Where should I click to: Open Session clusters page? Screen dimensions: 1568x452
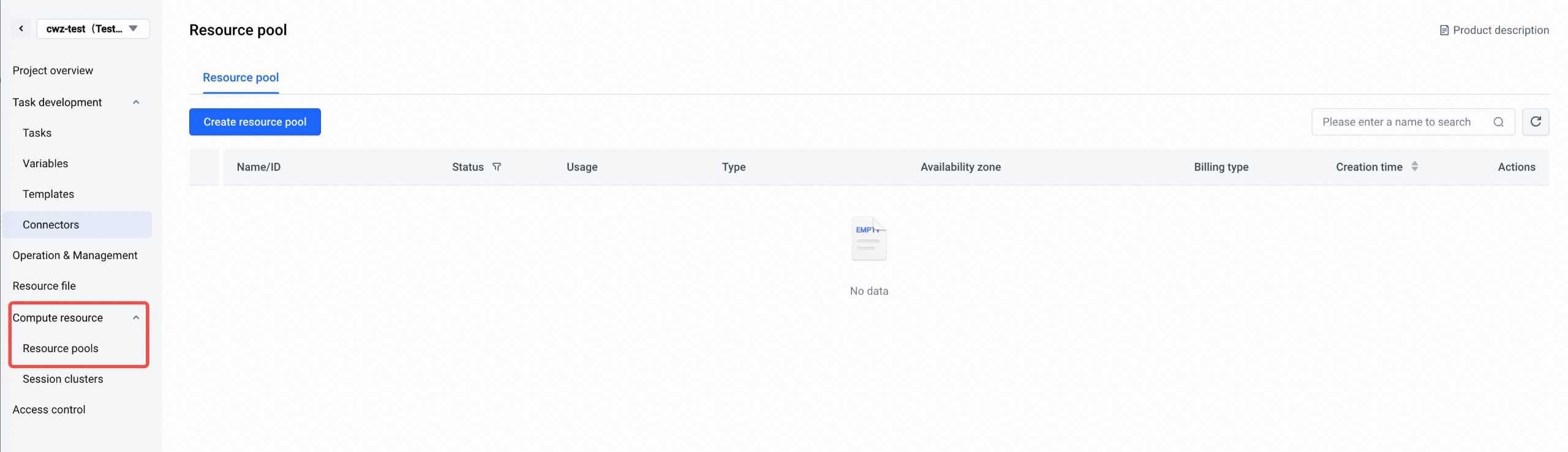(63, 379)
